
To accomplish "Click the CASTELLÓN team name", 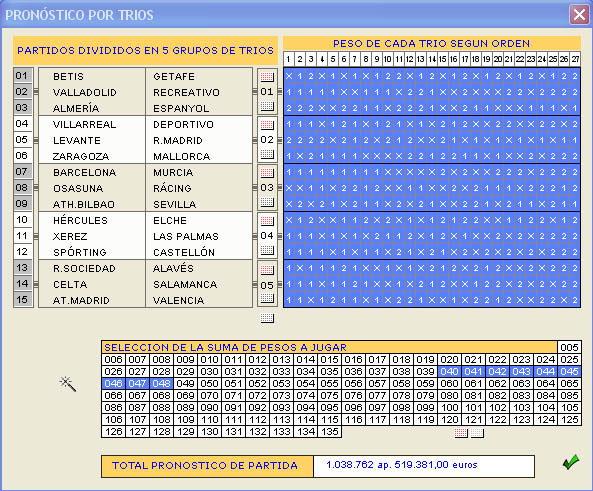I will (x=184, y=252).
